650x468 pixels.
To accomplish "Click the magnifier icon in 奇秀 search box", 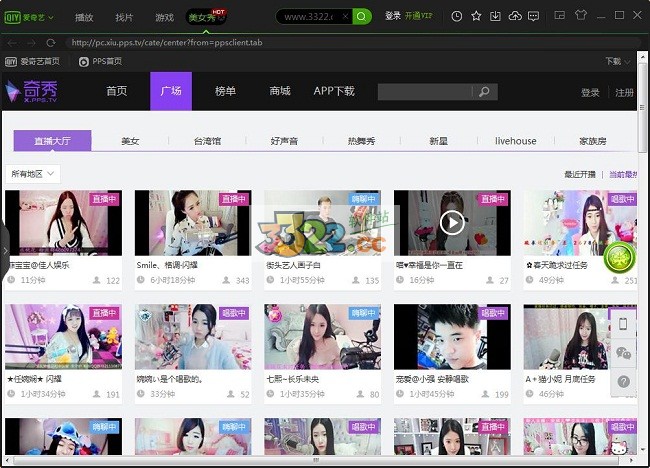I will [485, 92].
